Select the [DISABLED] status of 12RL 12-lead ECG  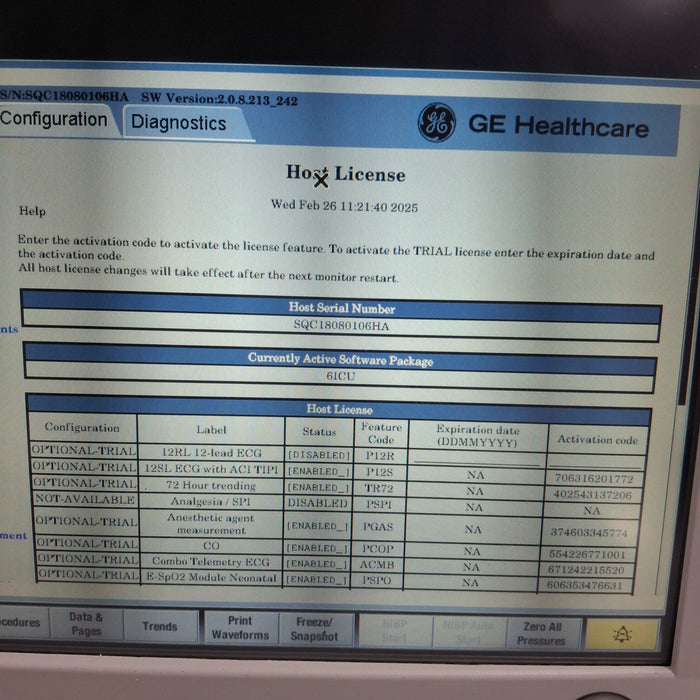pos(319,454)
